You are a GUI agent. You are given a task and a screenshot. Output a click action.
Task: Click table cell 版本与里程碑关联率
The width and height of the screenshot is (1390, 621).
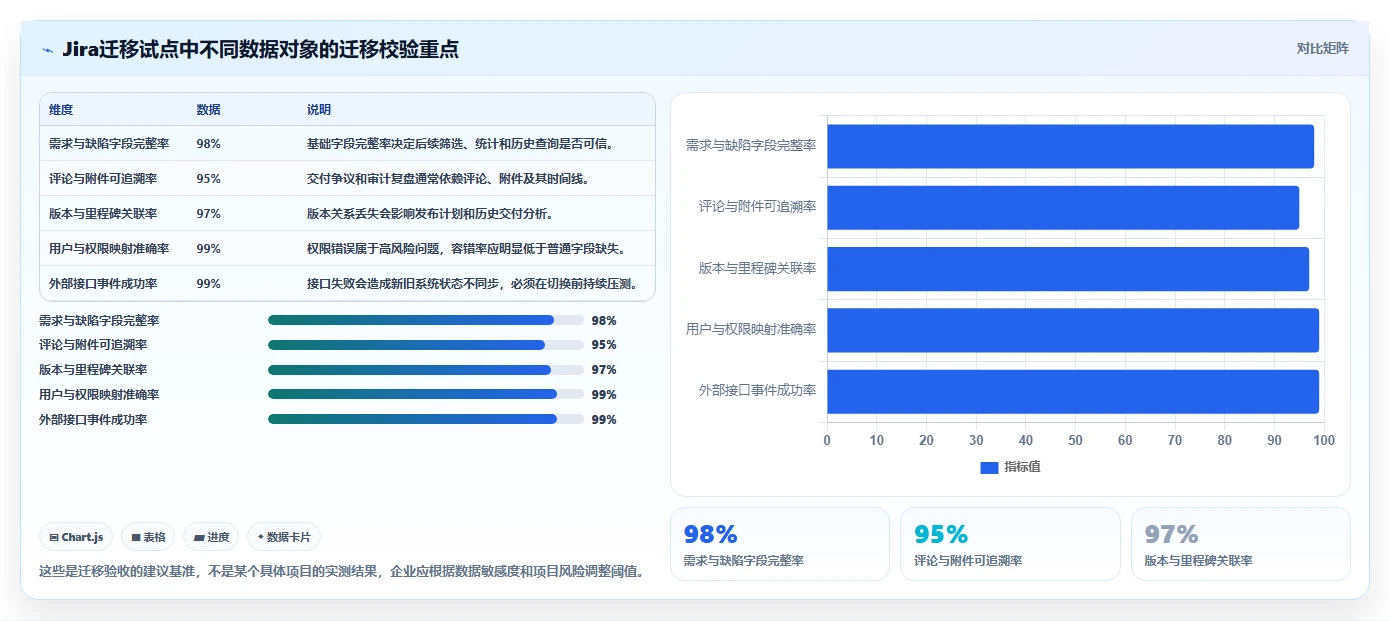pyautogui.click(x=103, y=214)
